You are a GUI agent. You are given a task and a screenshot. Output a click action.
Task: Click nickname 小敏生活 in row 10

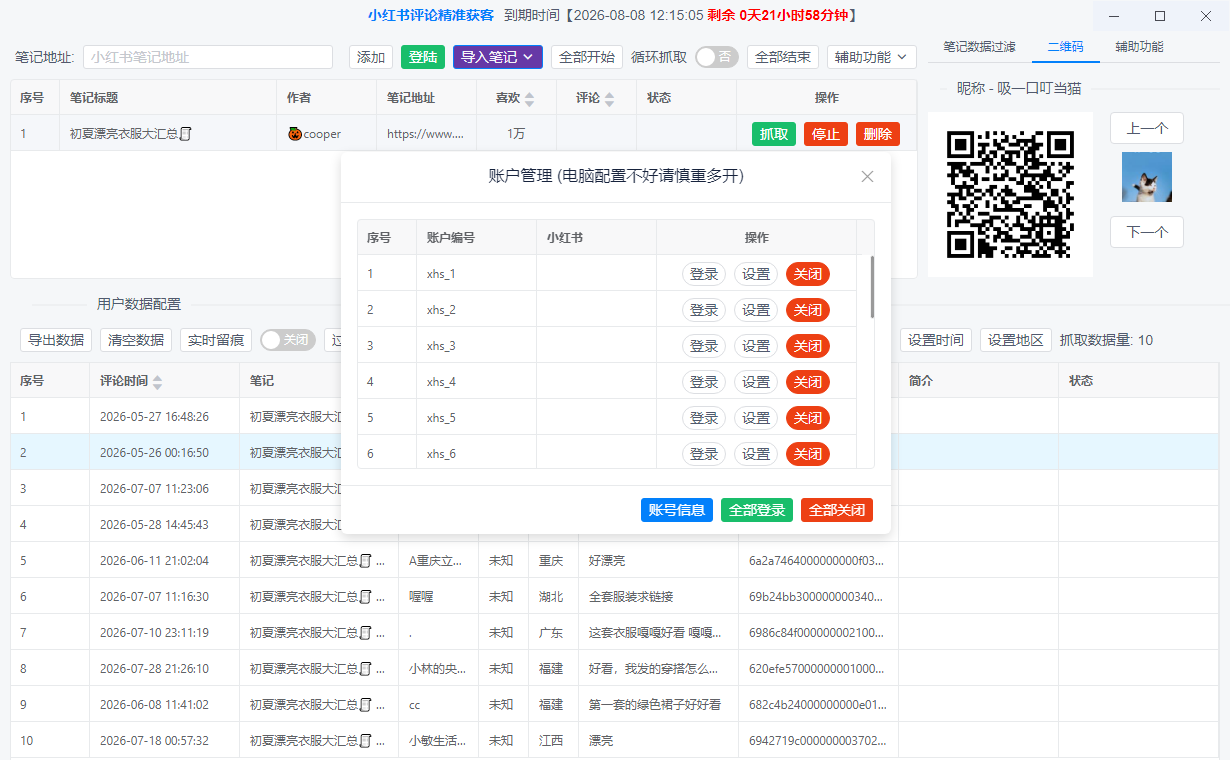pyautogui.click(x=437, y=741)
